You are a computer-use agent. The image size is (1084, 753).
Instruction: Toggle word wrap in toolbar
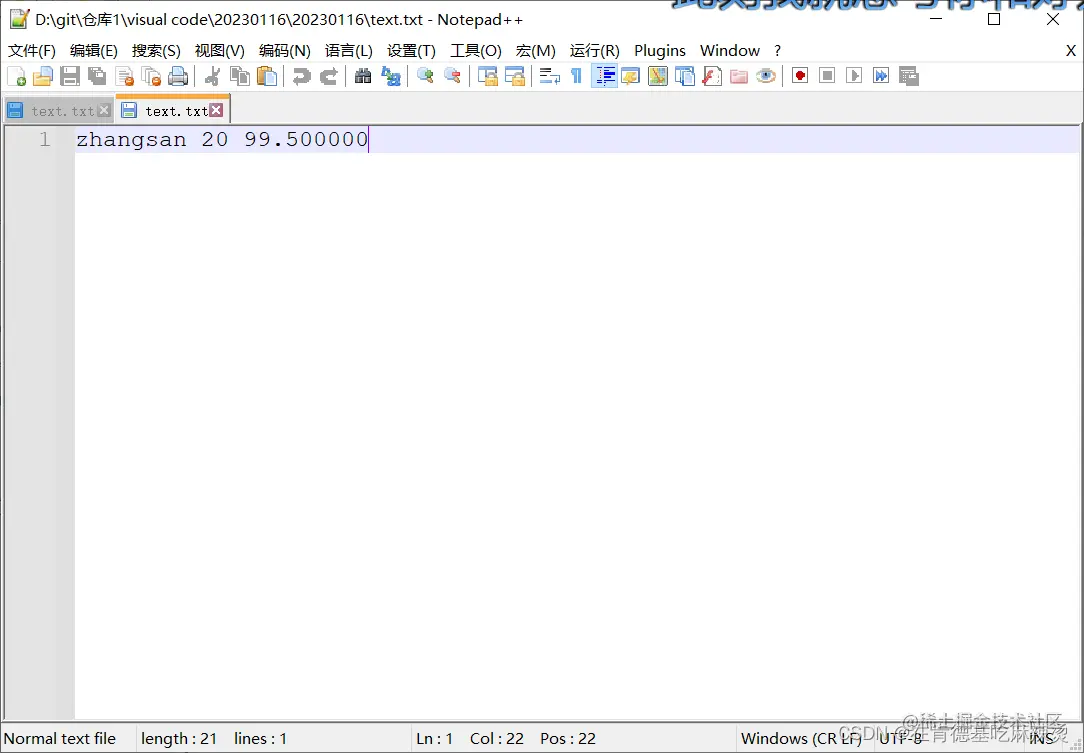[550, 76]
